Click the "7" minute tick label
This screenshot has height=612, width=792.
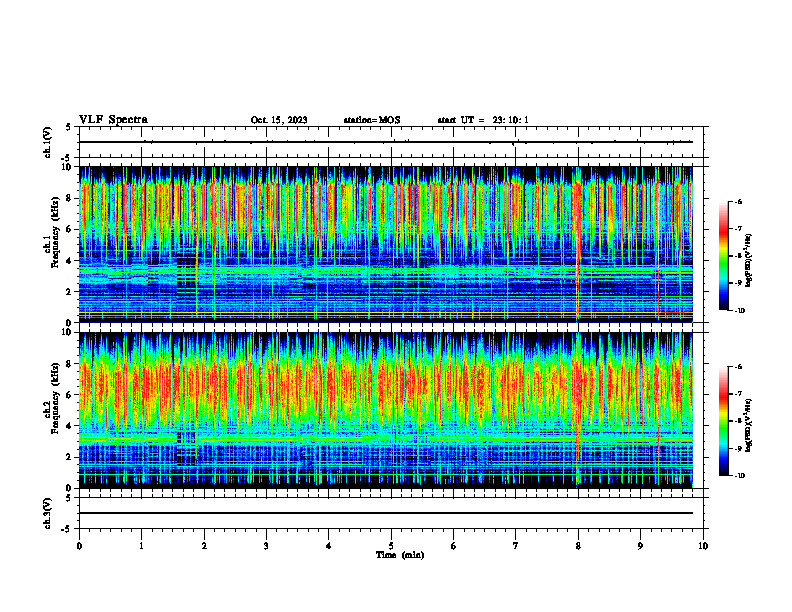point(516,546)
